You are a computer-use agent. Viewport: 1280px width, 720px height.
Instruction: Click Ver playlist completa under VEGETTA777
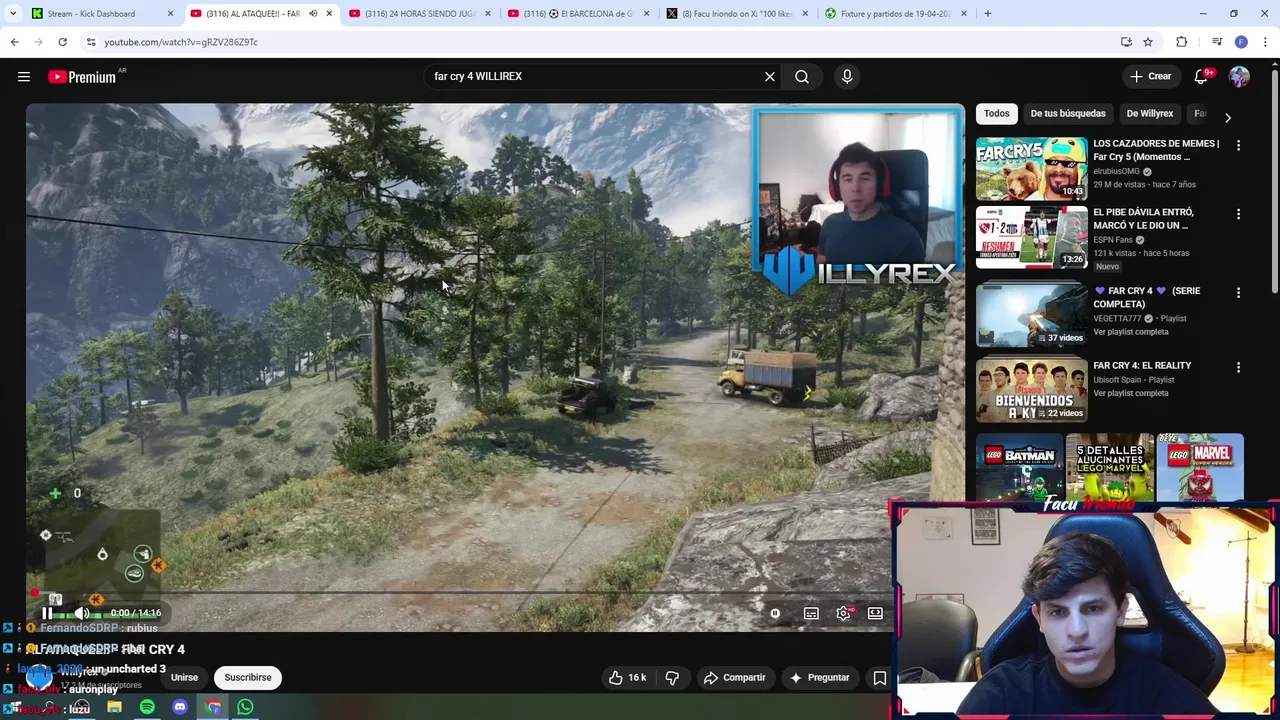tap(1131, 332)
